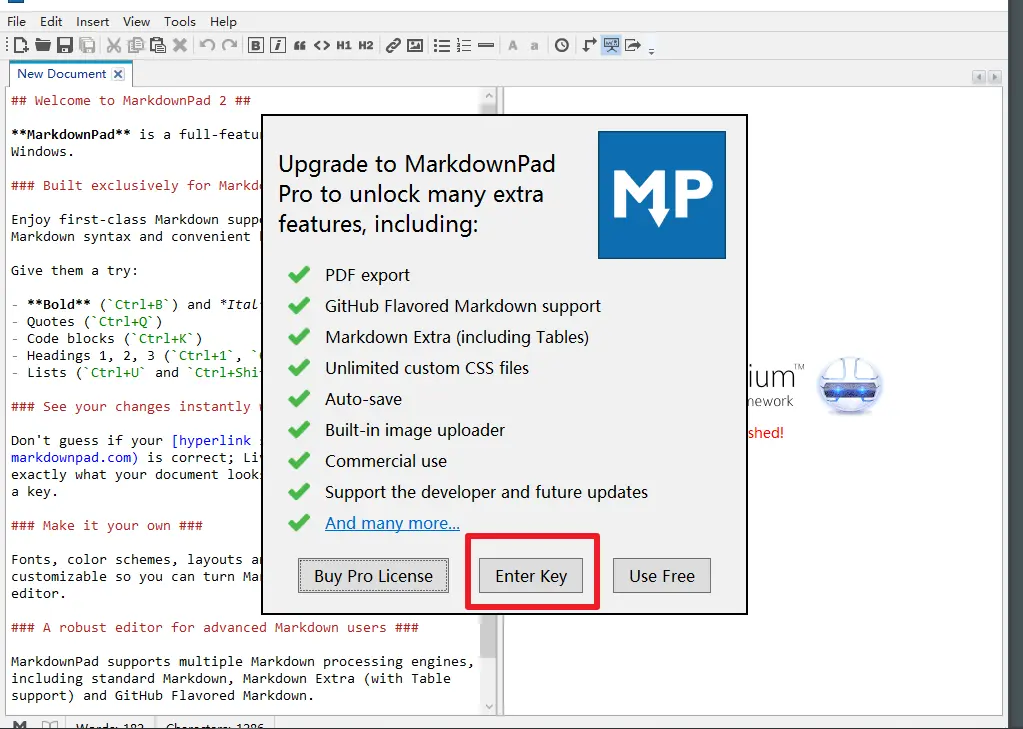Open the View menu
This screenshot has width=1023, height=729.
136,22
